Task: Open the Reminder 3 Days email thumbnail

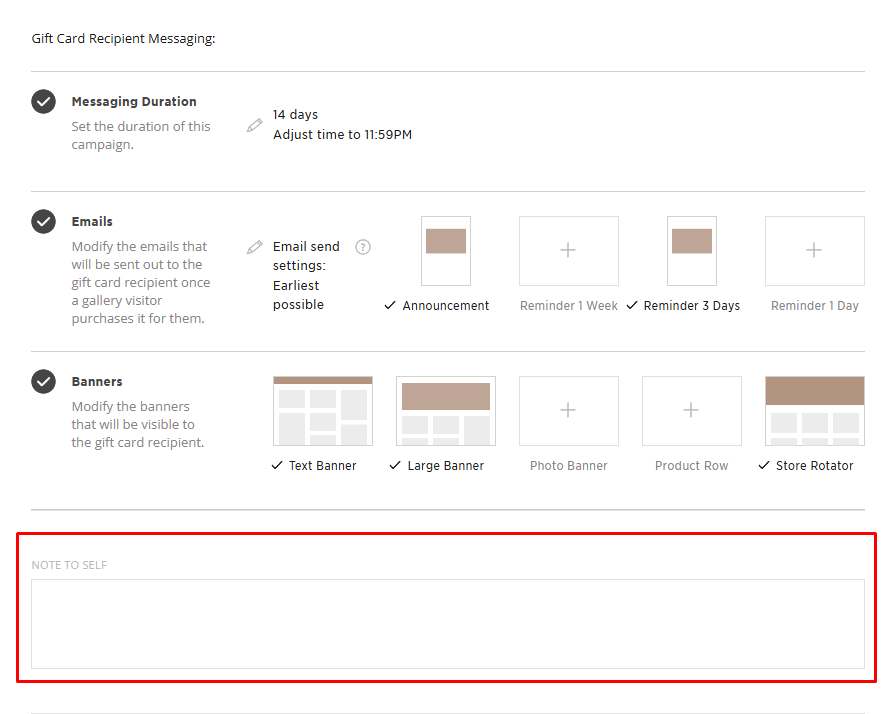Action: (691, 251)
